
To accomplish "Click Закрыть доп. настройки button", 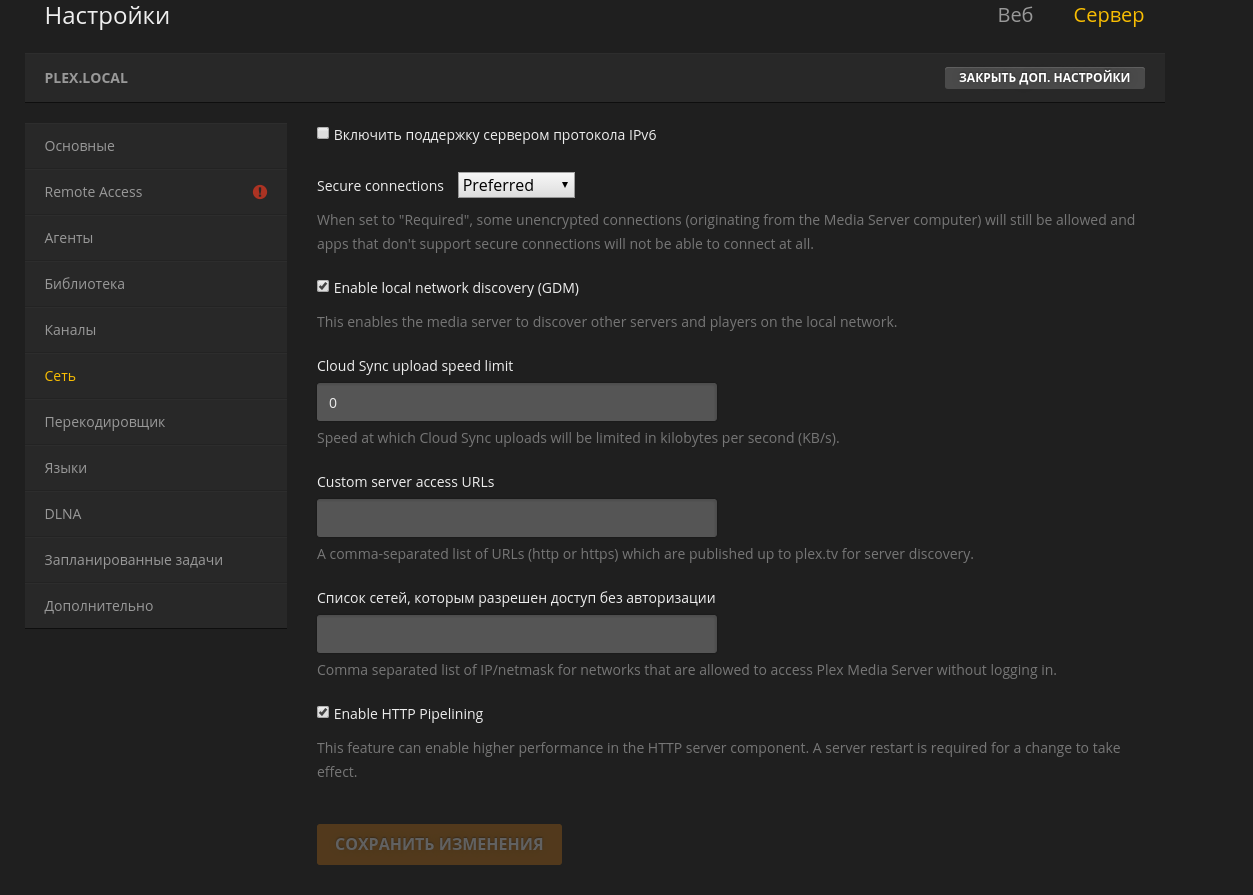I will (x=1044, y=78).
